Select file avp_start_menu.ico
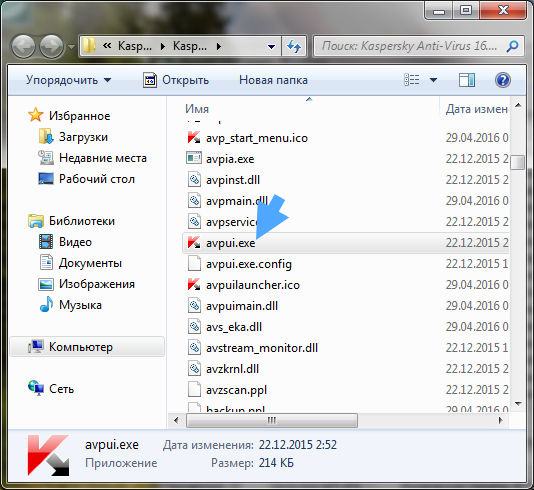Screen dimensions: 534x490 click(x=257, y=138)
